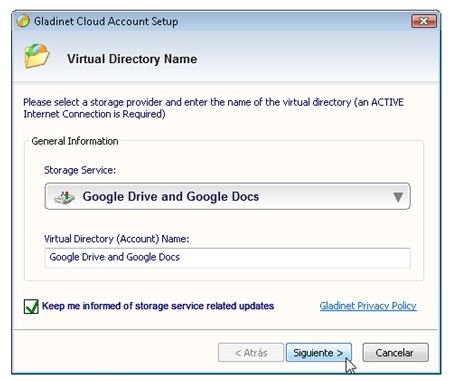This screenshot has height=381, width=454.
Task: Click the 'Gladinet Cloud Account Setup' title text
Action: click(x=106, y=21)
